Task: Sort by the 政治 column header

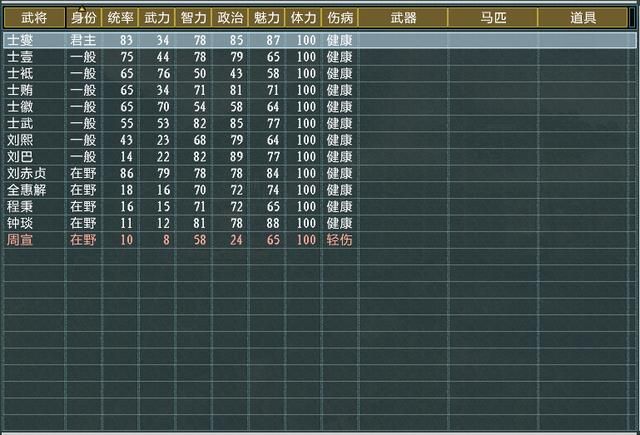Action: (x=230, y=18)
